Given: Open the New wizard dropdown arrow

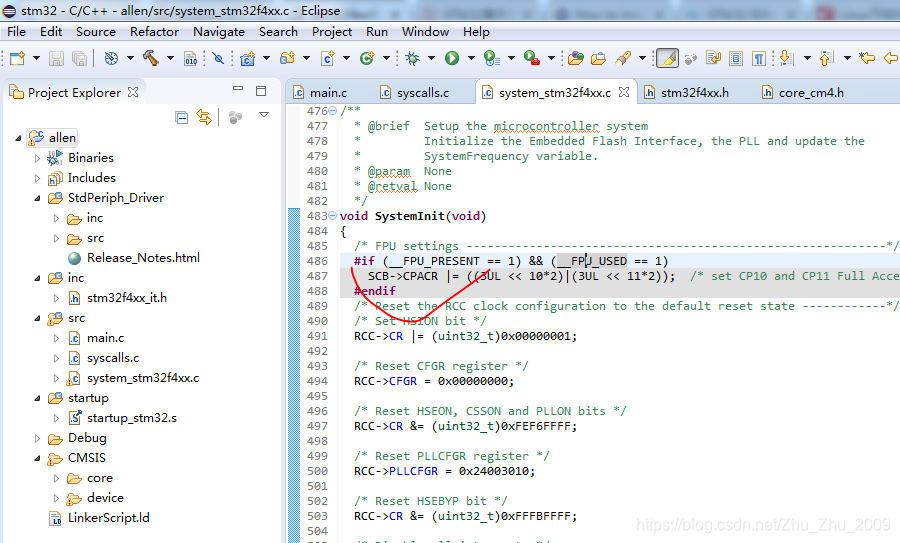Looking at the screenshot, I should (36, 58).
